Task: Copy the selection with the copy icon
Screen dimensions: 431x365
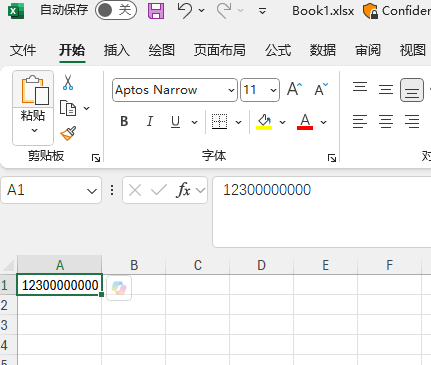Action: [68, 108]
